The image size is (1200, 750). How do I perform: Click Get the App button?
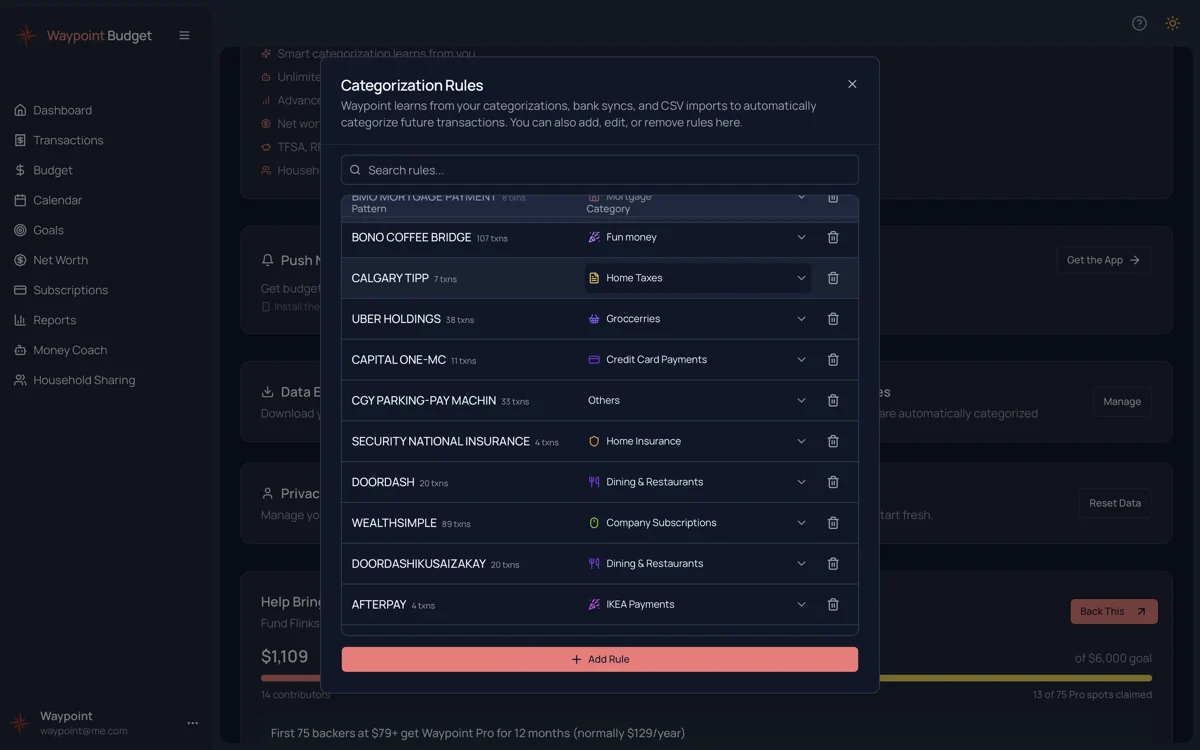pos(1104,260)
